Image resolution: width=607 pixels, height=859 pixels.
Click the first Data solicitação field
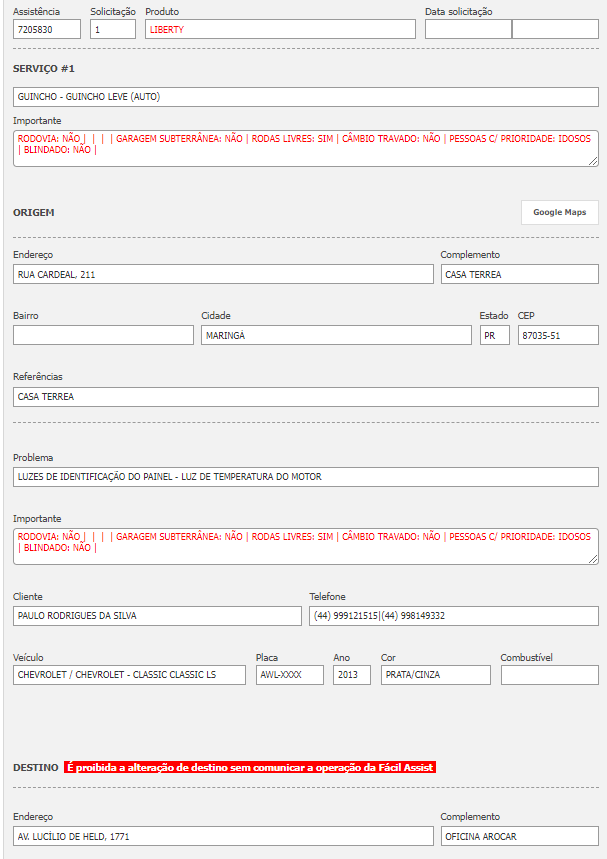click(467, 30)
